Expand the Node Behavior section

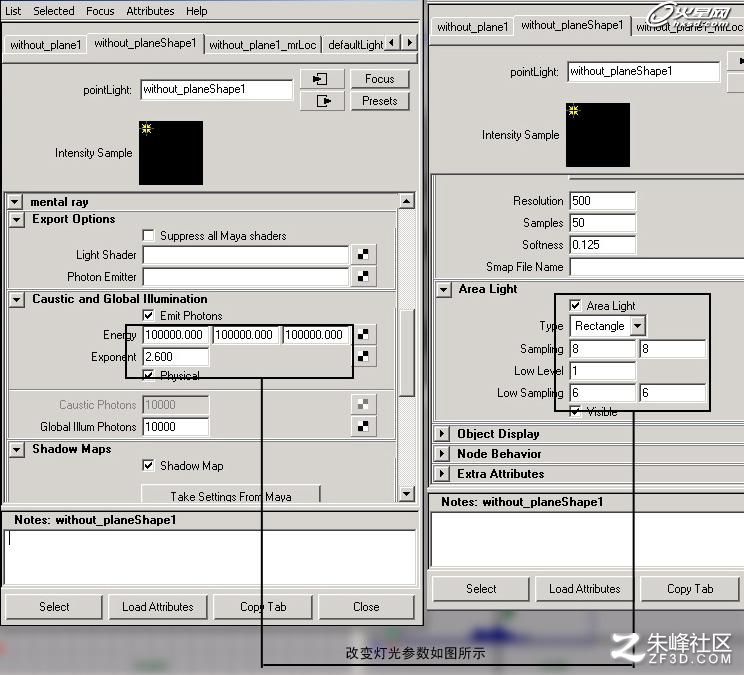(442, 453)
